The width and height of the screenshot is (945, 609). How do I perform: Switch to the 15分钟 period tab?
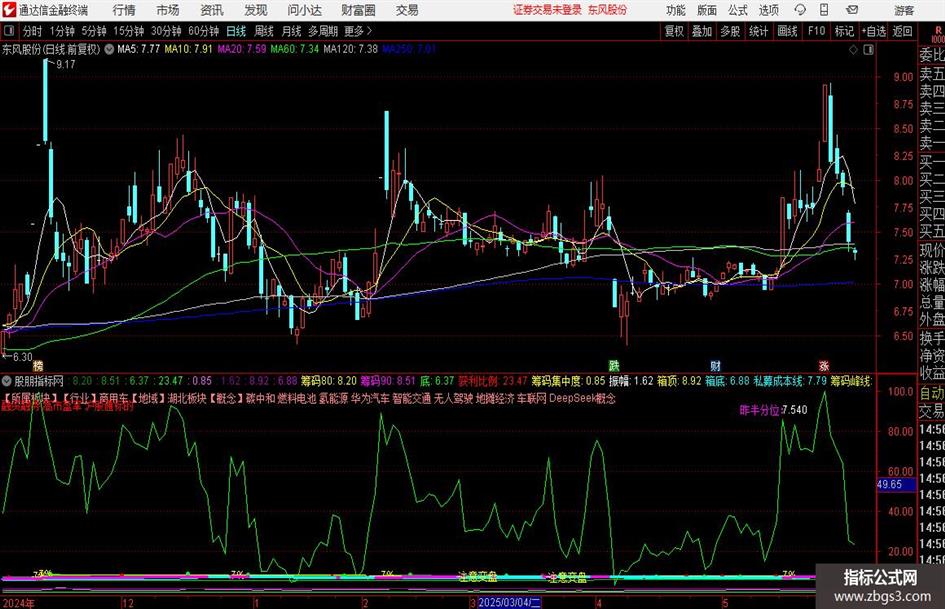tap(128, 31)
